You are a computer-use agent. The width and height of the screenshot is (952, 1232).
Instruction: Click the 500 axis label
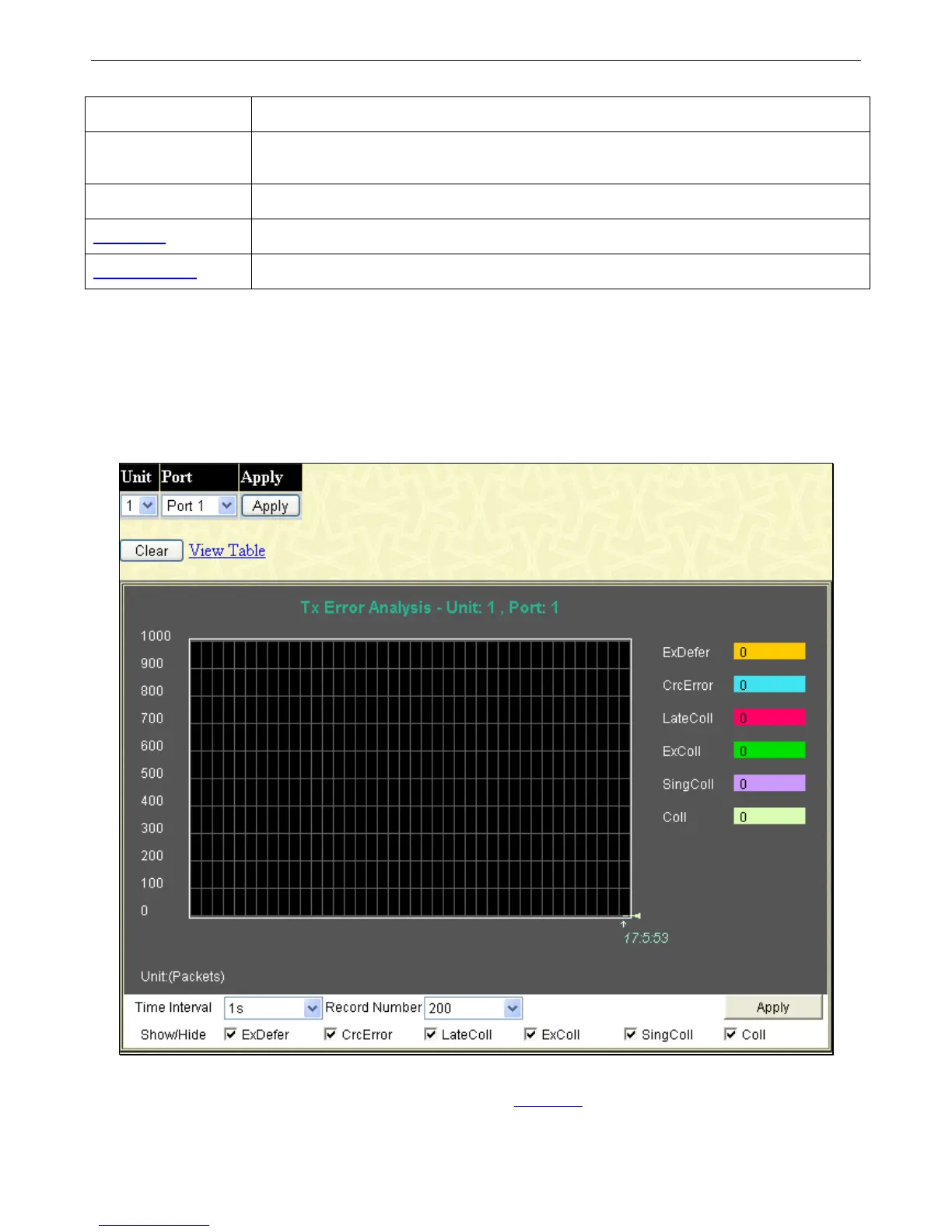pyautogui.click(x=152, y=773)
